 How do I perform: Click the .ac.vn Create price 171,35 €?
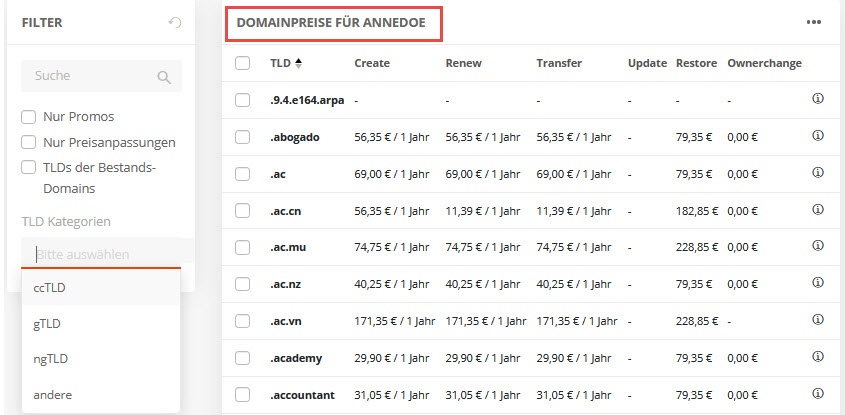[x=394, y=321]
